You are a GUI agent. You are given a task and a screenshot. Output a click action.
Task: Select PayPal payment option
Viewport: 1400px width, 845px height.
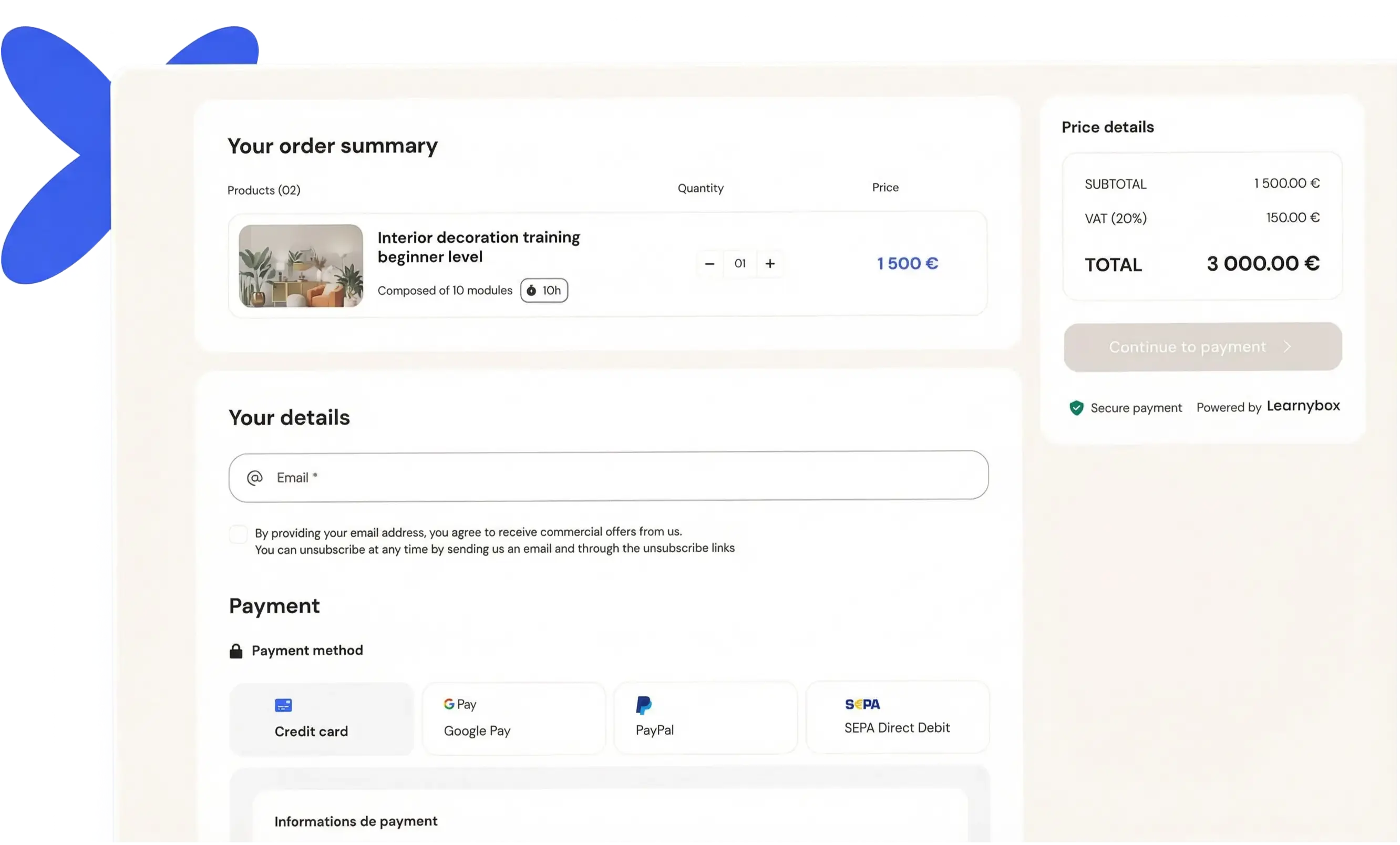705,716
